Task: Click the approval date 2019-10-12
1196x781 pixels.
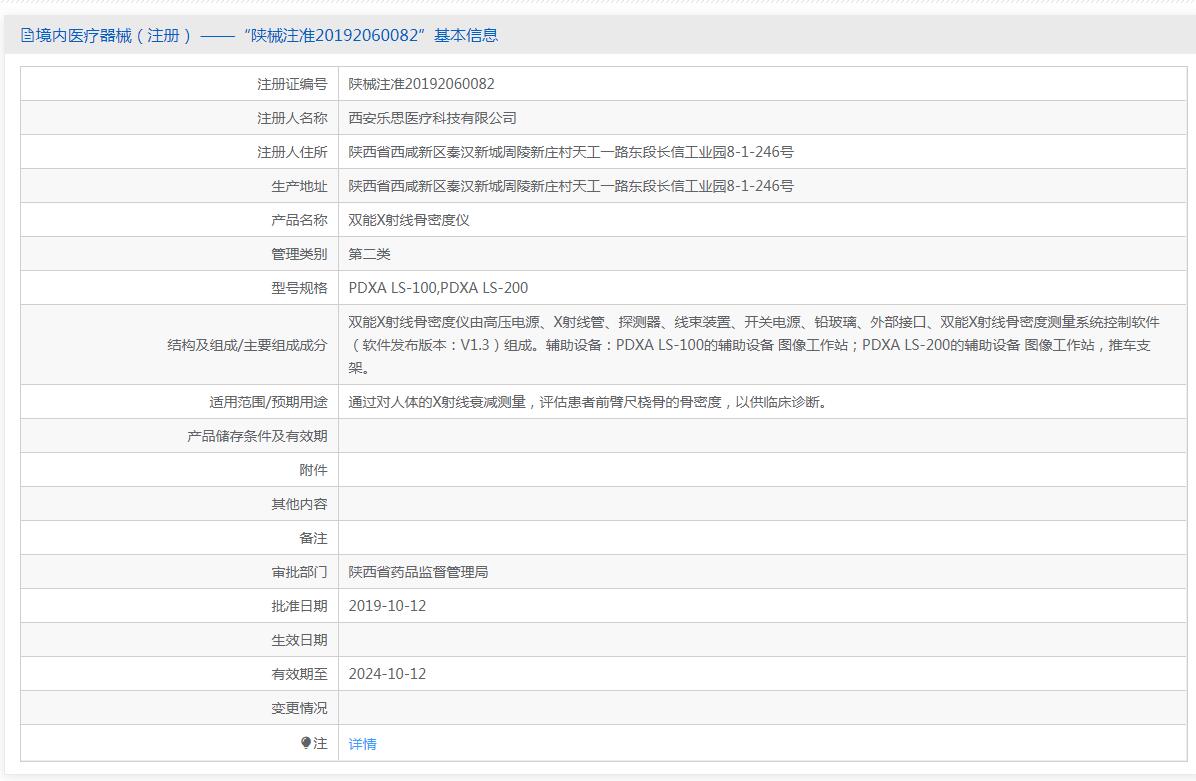Action: click(387, 606)
